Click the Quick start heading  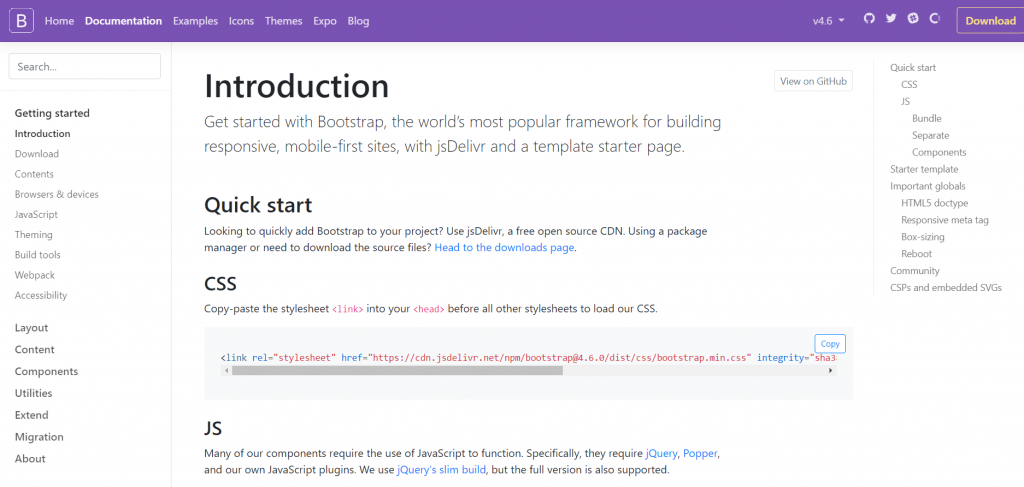click(x=259, y=205)
